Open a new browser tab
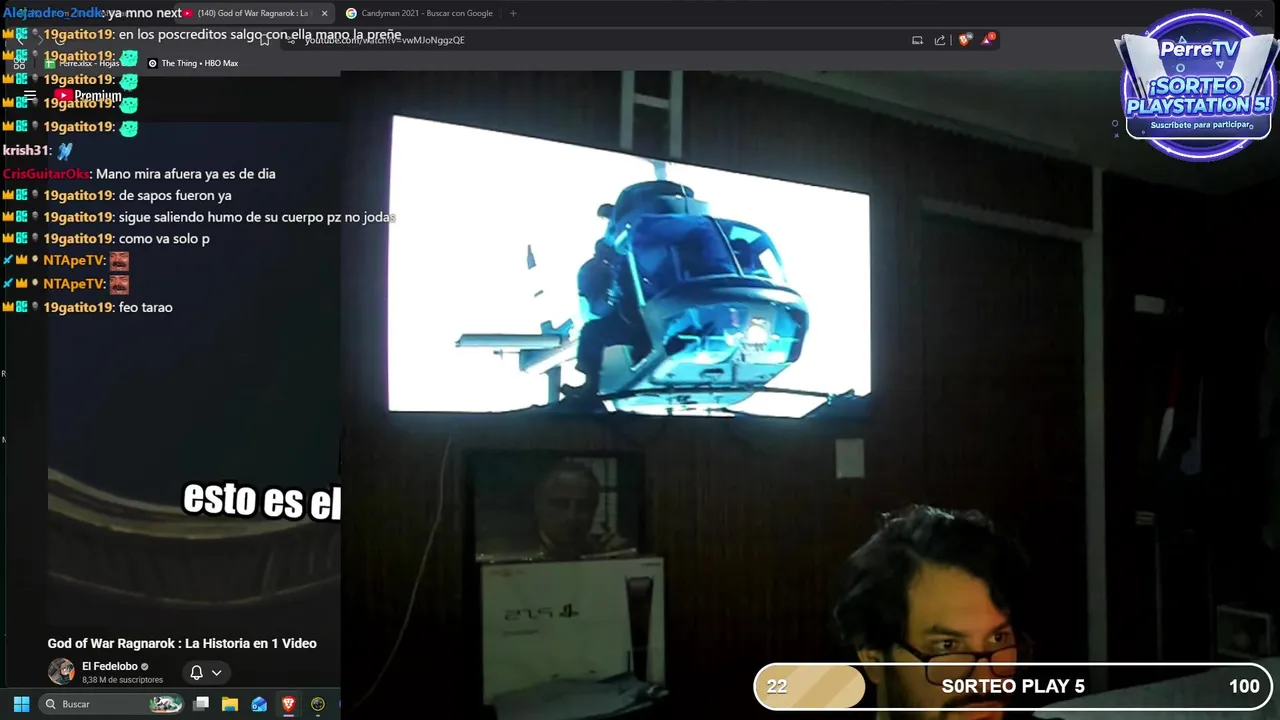The height and width of the screenshot is (720, 1280). [x=513, y=13]
